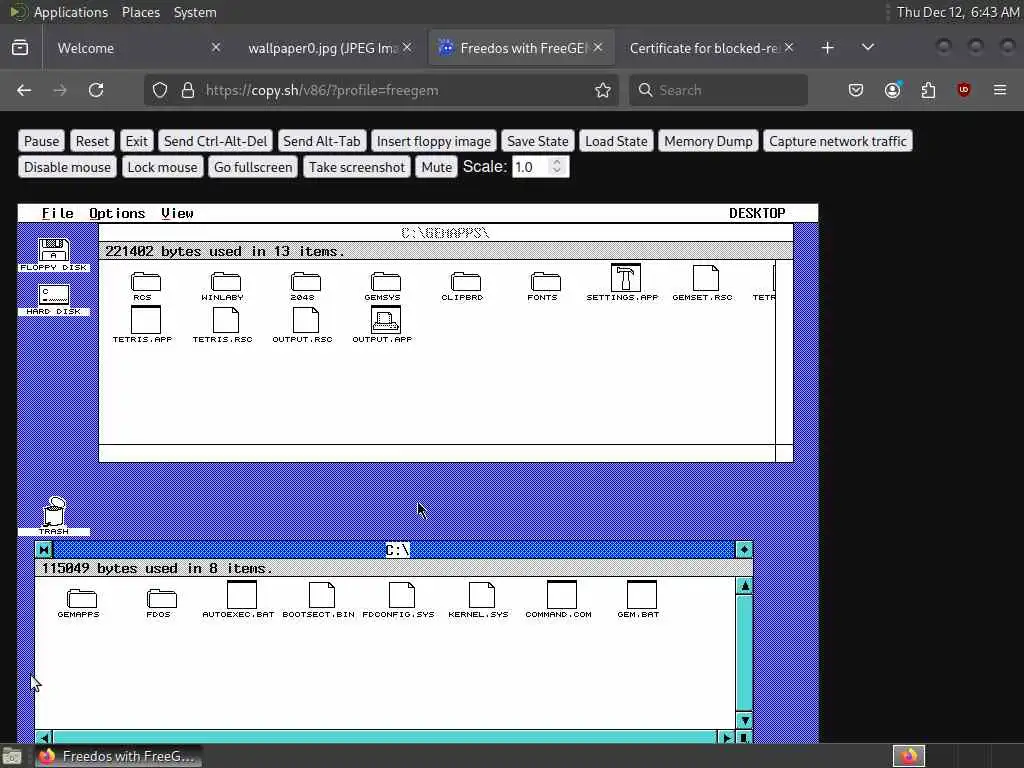Open the RCS folder in GEMAPPS window
The image size is (1024, 768).
[x=145, y=282]
